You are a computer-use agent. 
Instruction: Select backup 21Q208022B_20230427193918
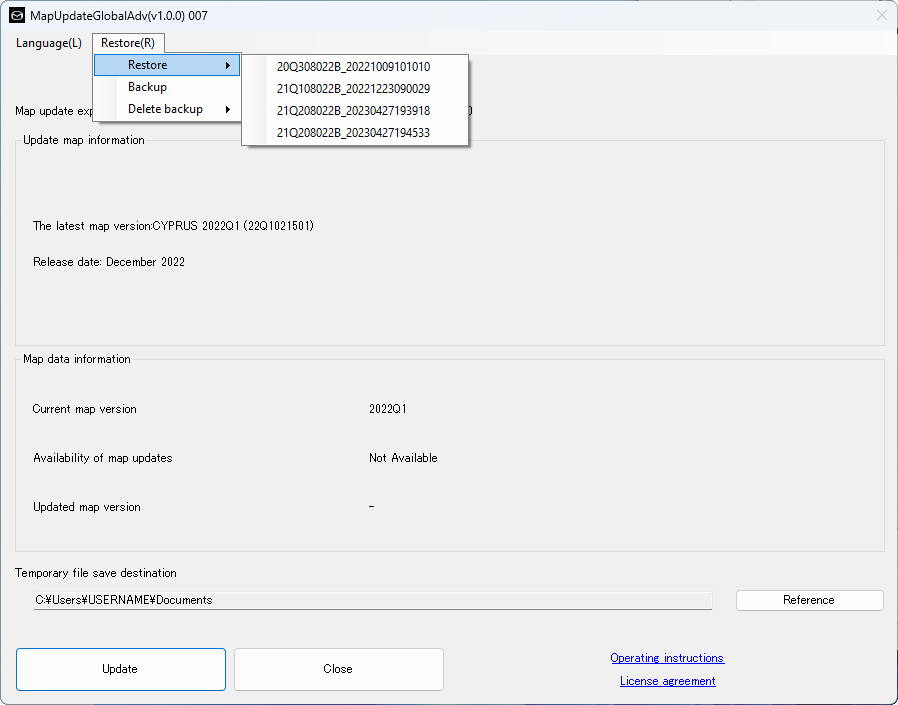coord(354,111)
